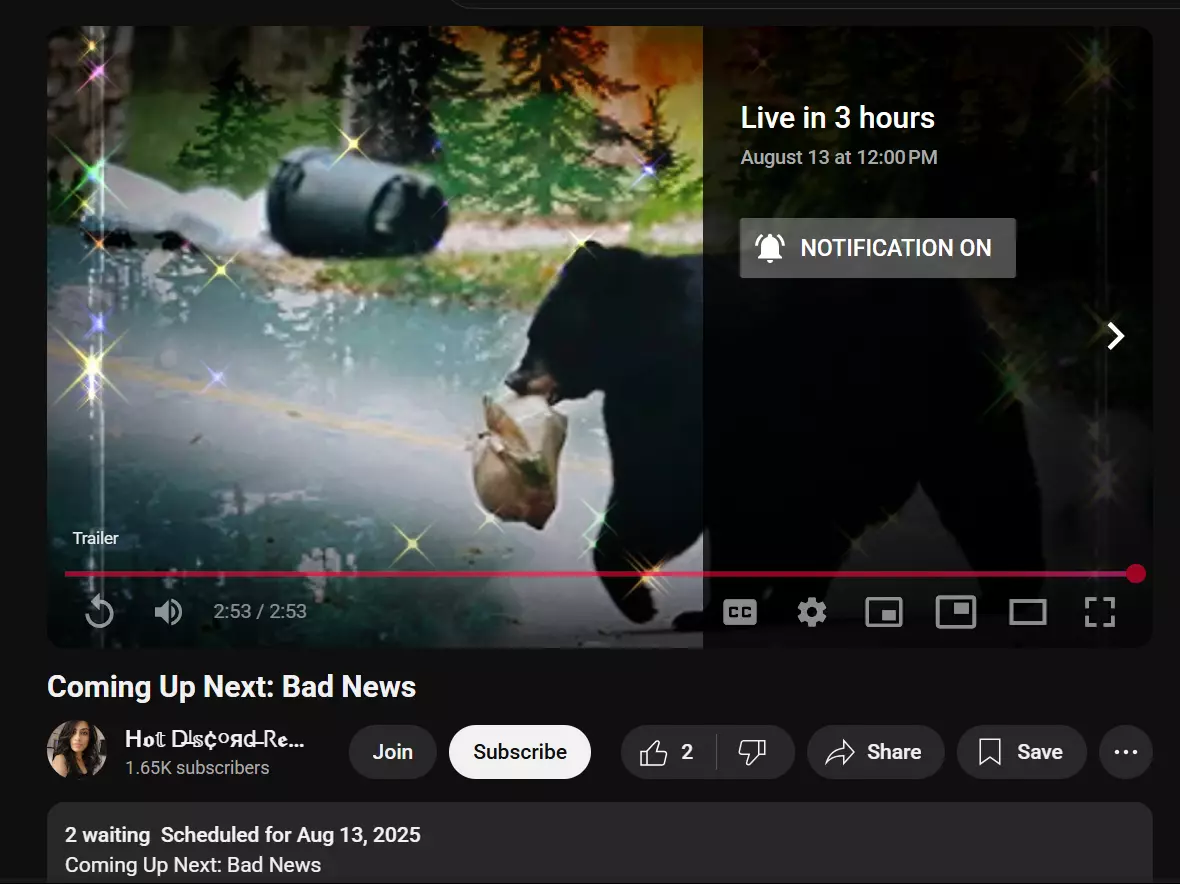
Task: Toggle theater mode
Action: (1028, 612)
